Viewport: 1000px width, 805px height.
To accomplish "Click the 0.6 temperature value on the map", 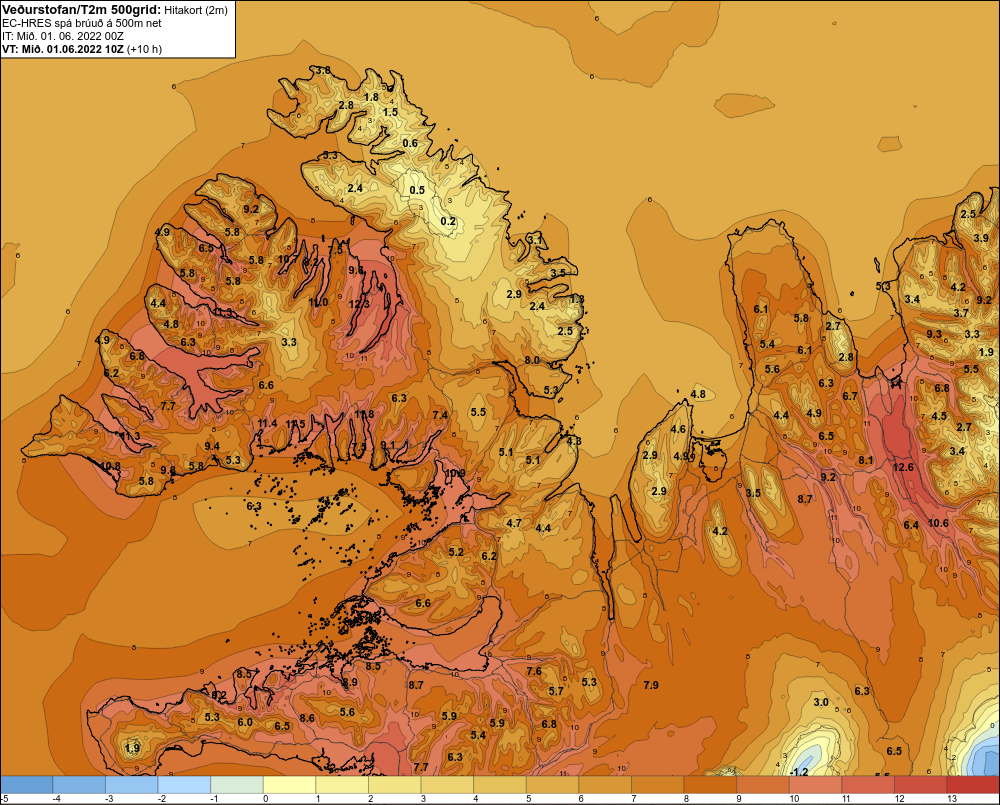I will coord(410,143).
